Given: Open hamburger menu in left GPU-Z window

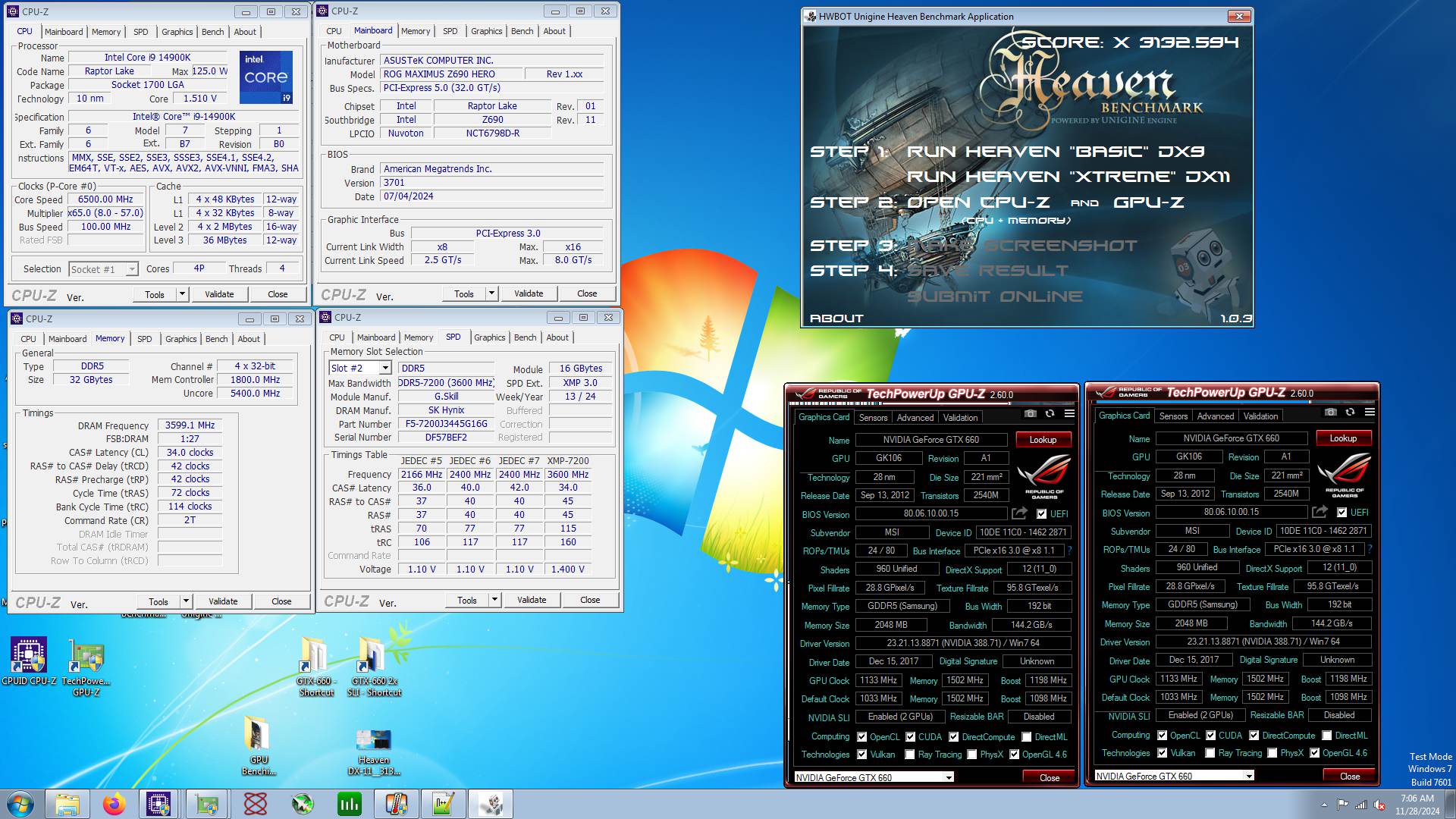Looking at the screenshot, I should [1069, 413].
